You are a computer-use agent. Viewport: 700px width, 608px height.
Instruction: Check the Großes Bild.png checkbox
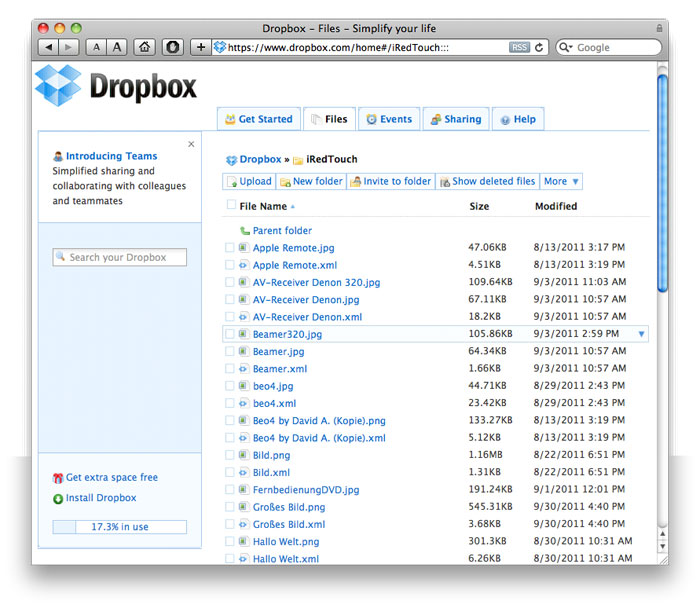229,507
